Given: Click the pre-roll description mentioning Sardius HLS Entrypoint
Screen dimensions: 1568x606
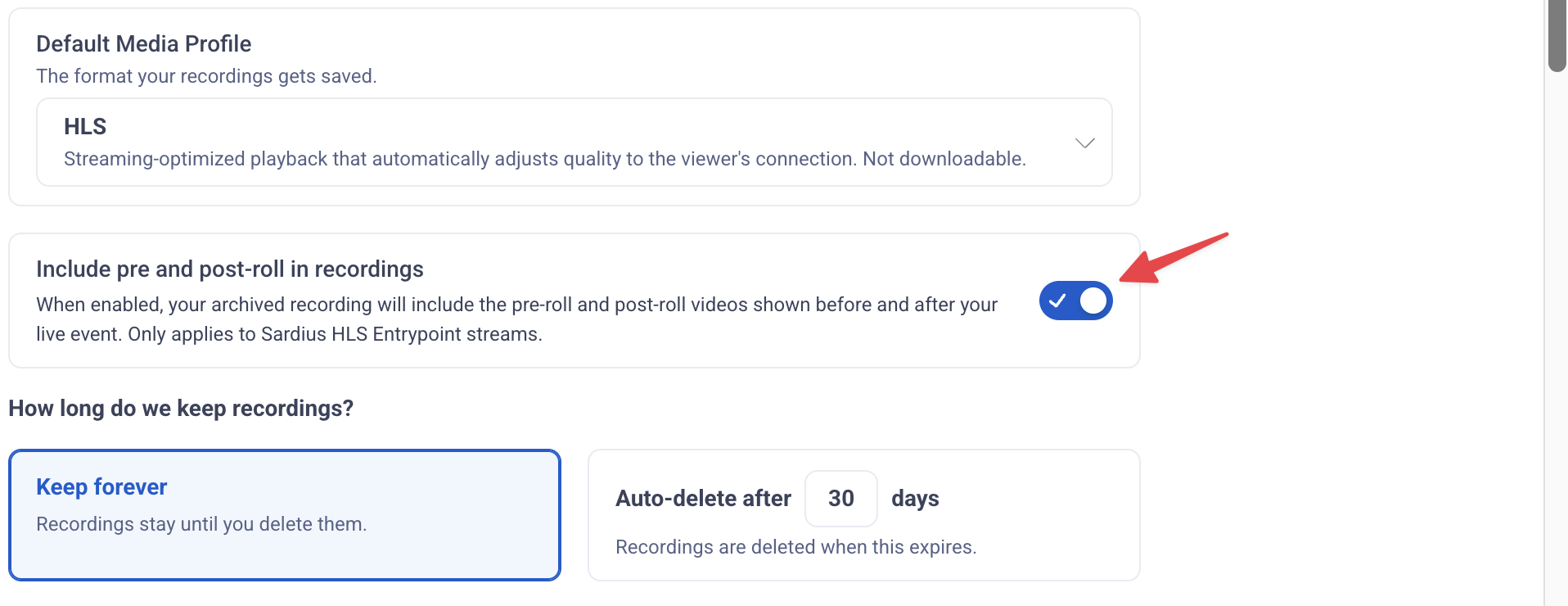Looking at the screenshot, I should (x=517, y=319).
